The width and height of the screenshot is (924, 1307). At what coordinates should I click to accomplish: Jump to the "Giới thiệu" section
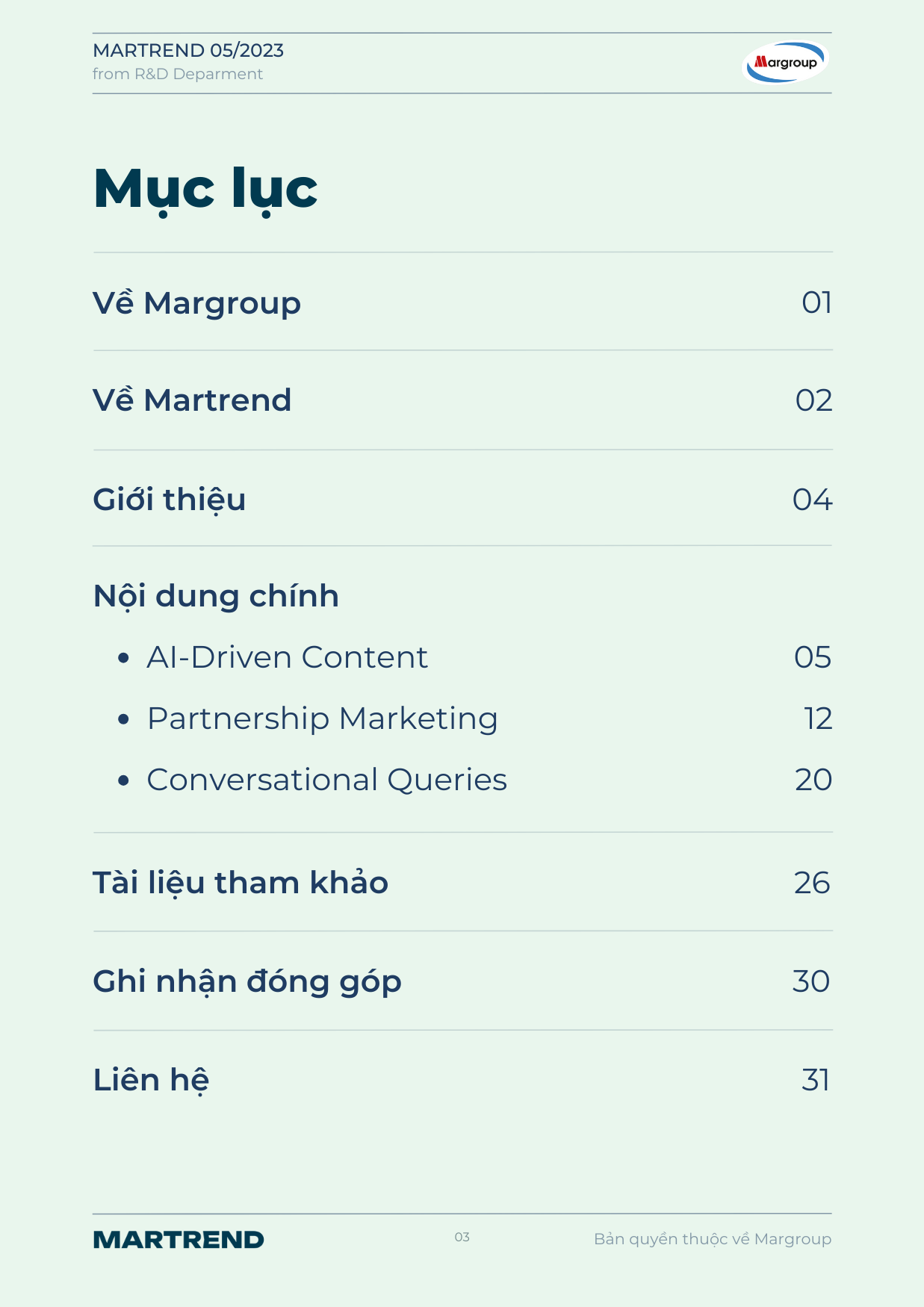click(x=169, y=500)
